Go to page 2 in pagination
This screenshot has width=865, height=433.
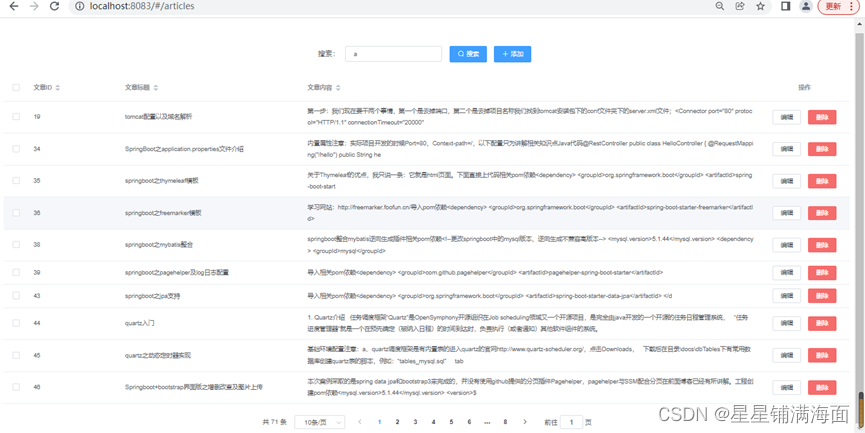[x=397, y=422]
